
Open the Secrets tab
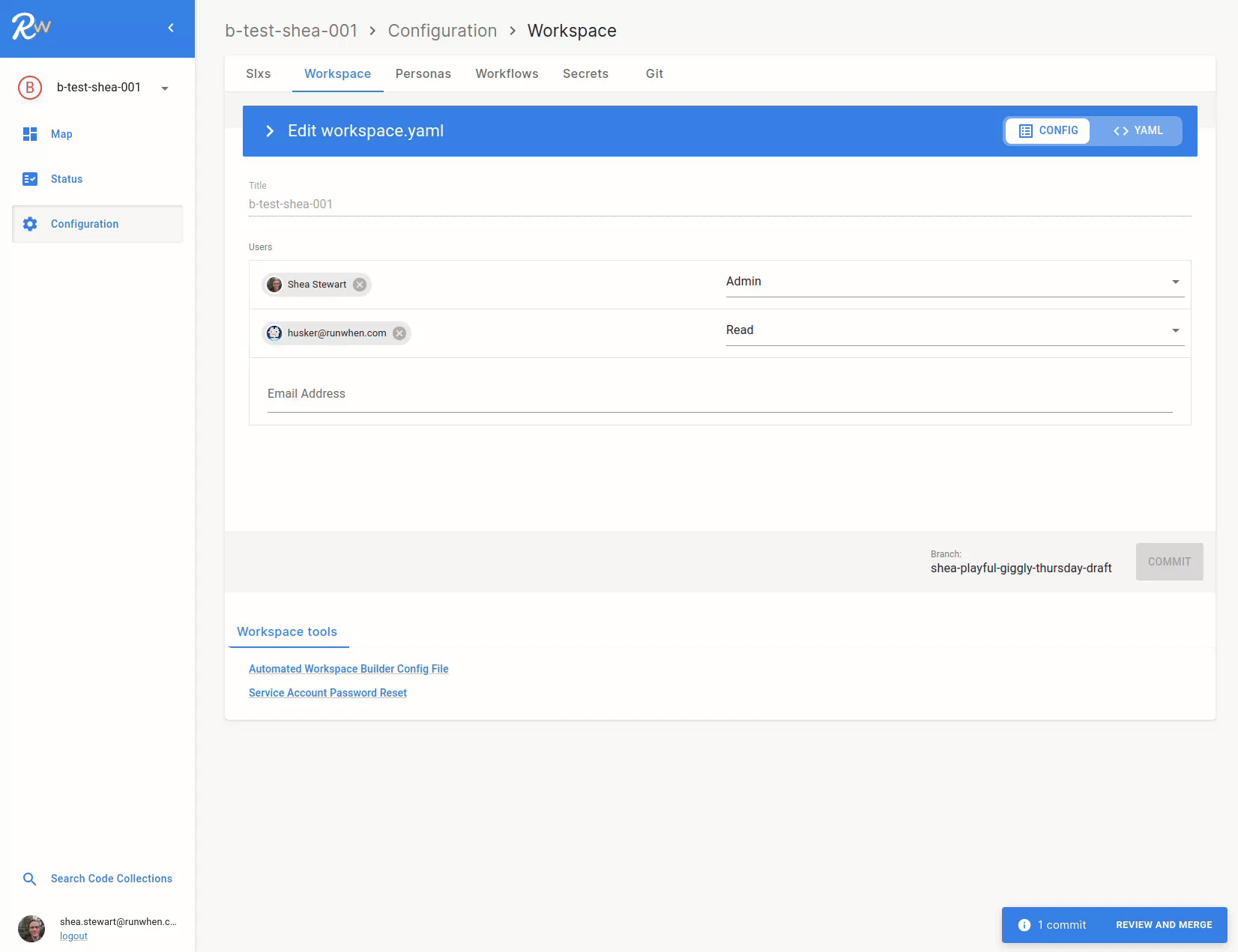pos(585,73)
